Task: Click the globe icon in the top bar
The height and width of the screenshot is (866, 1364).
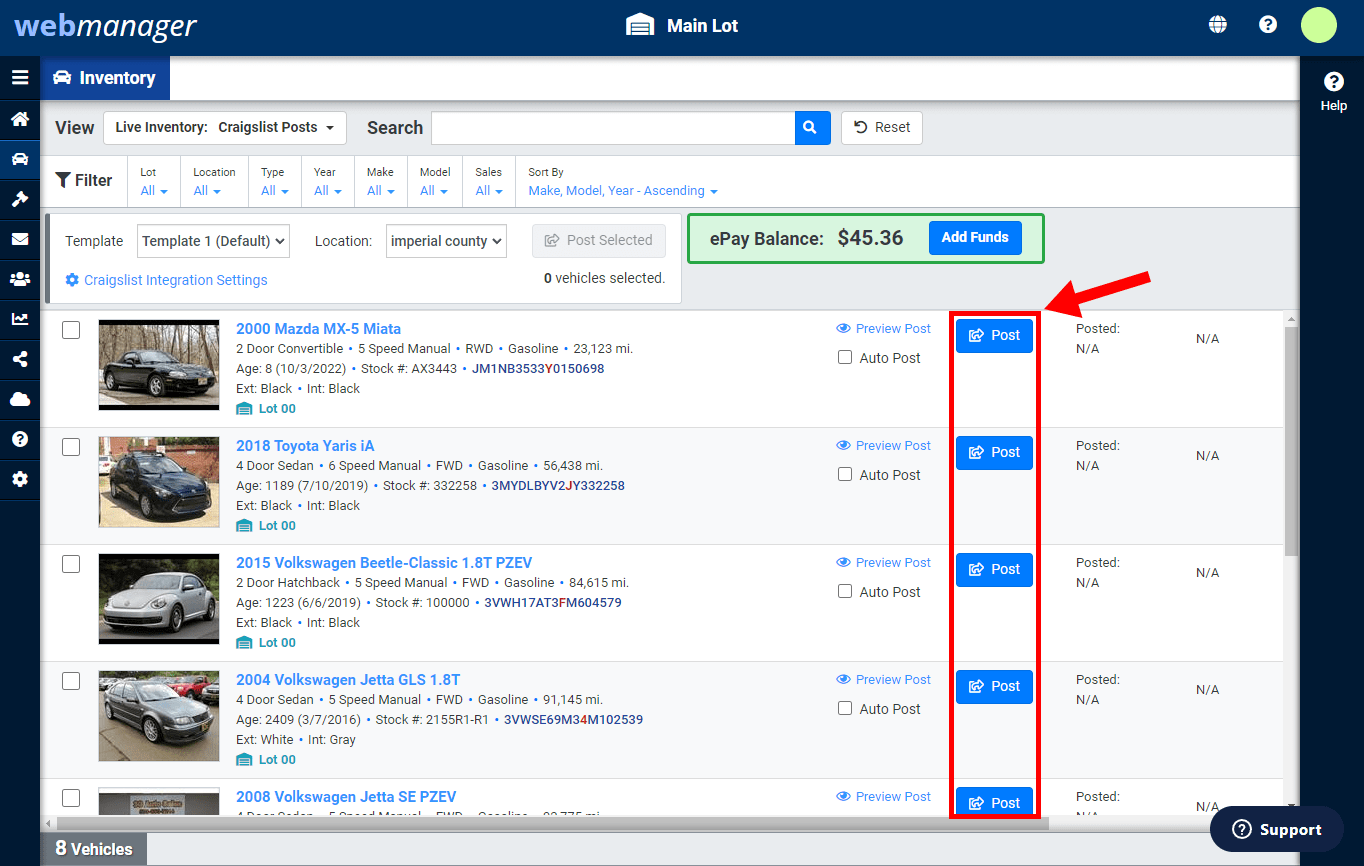Action: pos(1217,23)
